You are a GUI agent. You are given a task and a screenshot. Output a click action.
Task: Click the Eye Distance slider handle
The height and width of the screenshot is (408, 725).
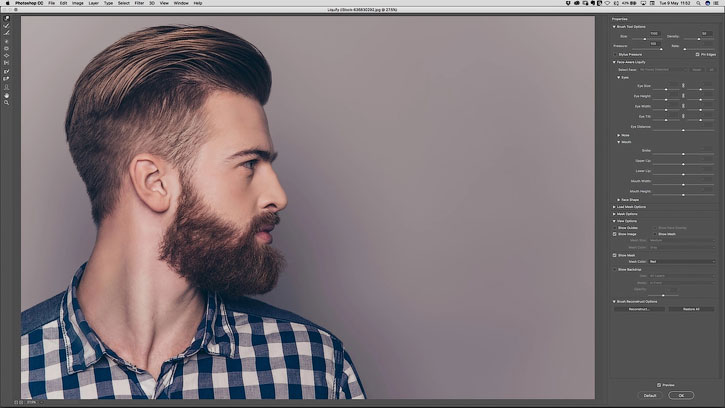tap(683, 130)
